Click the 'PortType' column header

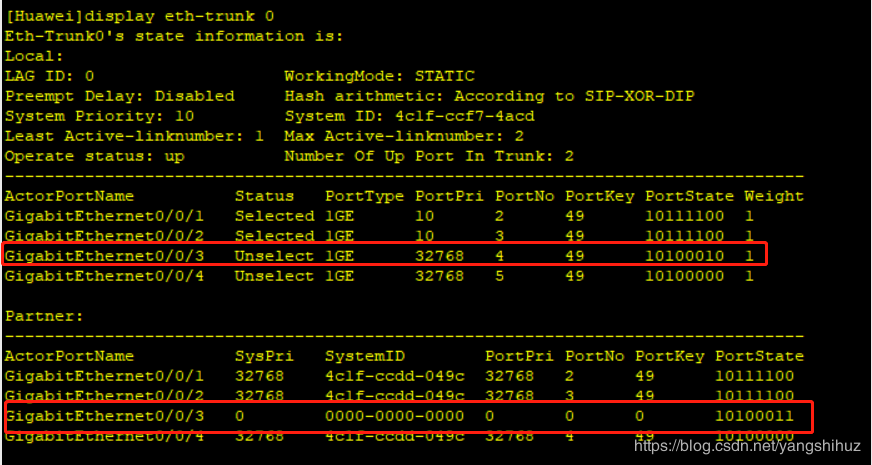(364, 196)
